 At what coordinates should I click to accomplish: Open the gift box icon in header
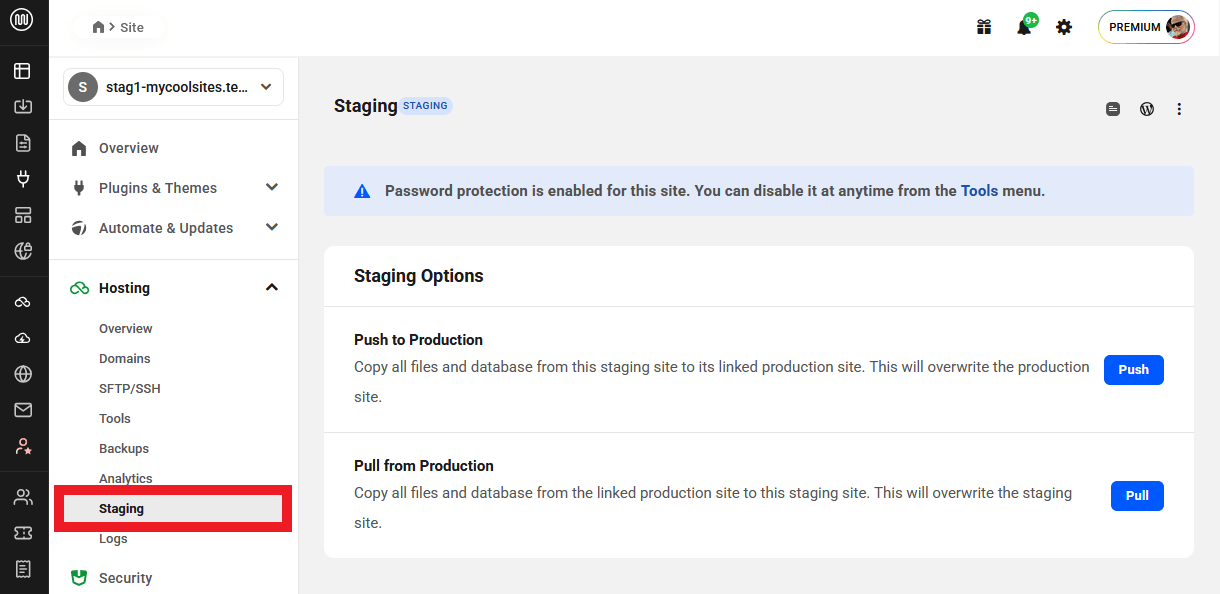point(984,27)
